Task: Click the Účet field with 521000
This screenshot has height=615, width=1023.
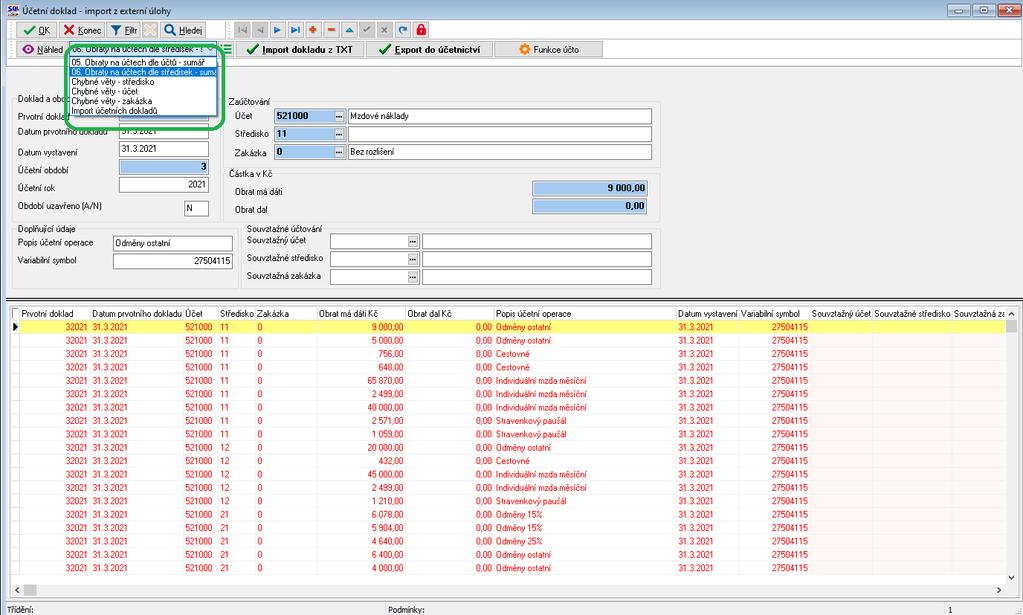Action: pos(304,116)
